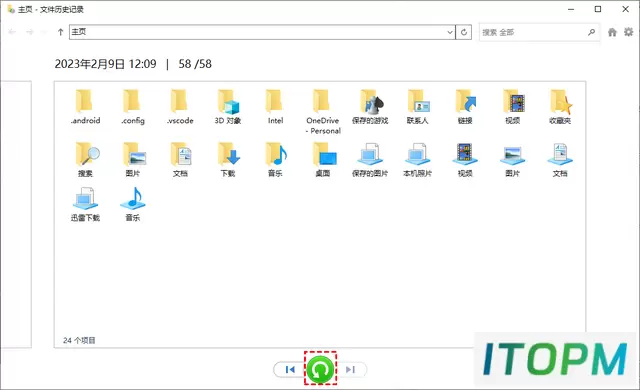The image size is (640, 390).
Task: Select the Intel folder
Action: pyautogui.click(x=275, y=107)
